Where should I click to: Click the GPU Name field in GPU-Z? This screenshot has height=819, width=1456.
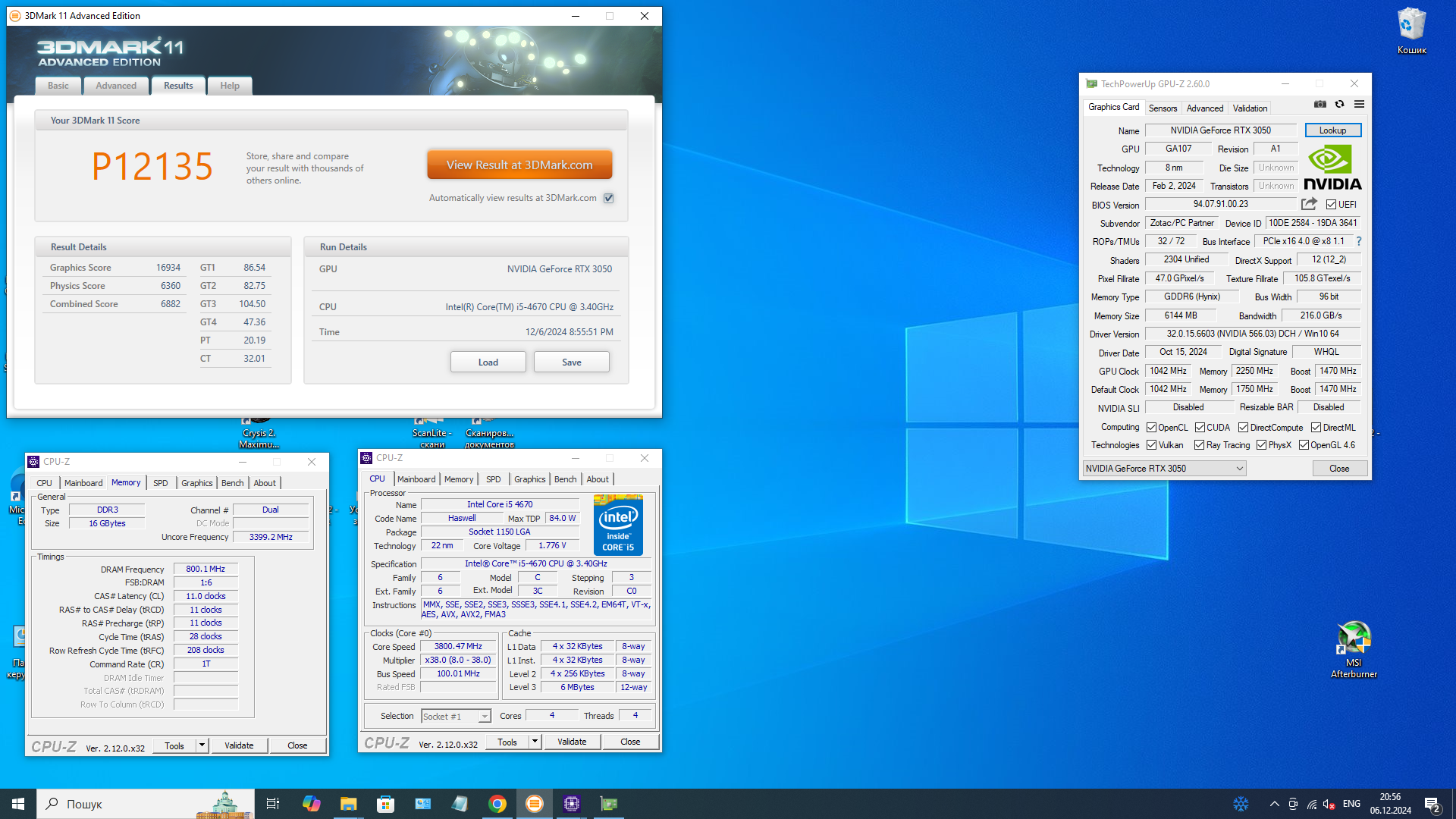click(x=1220, y=130)
